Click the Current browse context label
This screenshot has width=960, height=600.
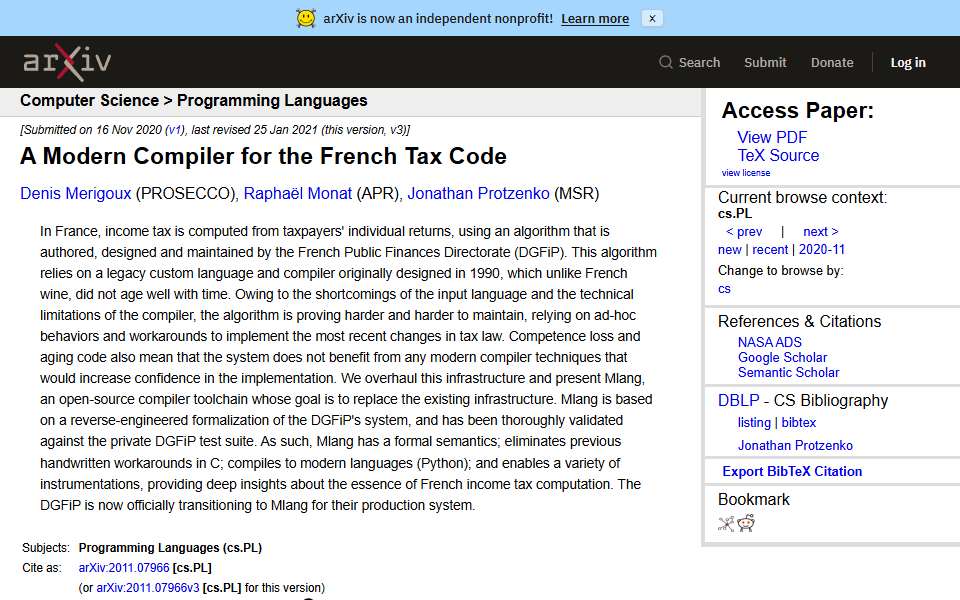802,197
